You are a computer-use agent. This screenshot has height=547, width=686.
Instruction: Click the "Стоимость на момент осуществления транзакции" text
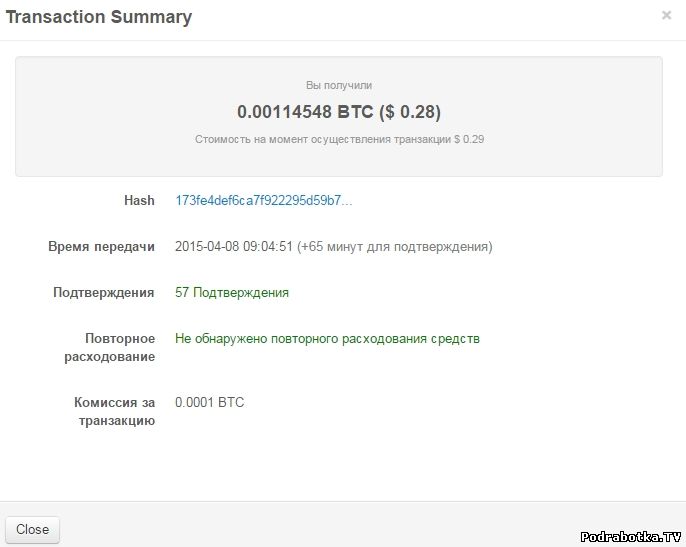point(322,140)
